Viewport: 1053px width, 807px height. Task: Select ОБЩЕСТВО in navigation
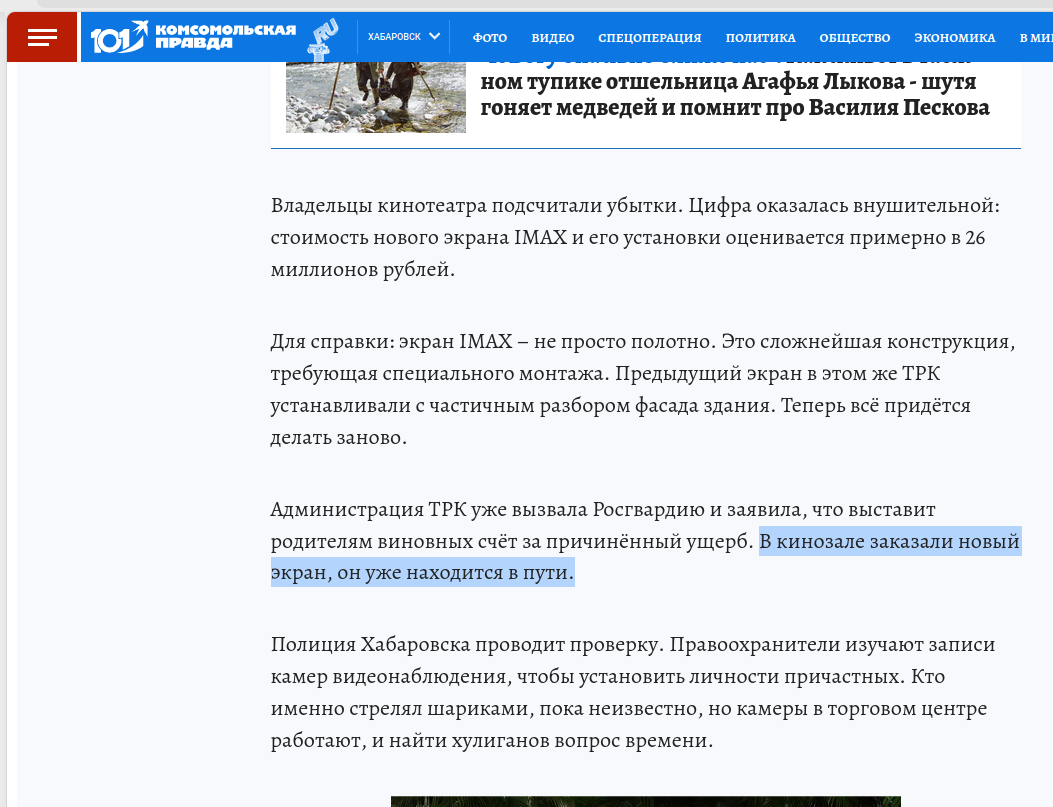pyautogui.click(x=854, y=38)
